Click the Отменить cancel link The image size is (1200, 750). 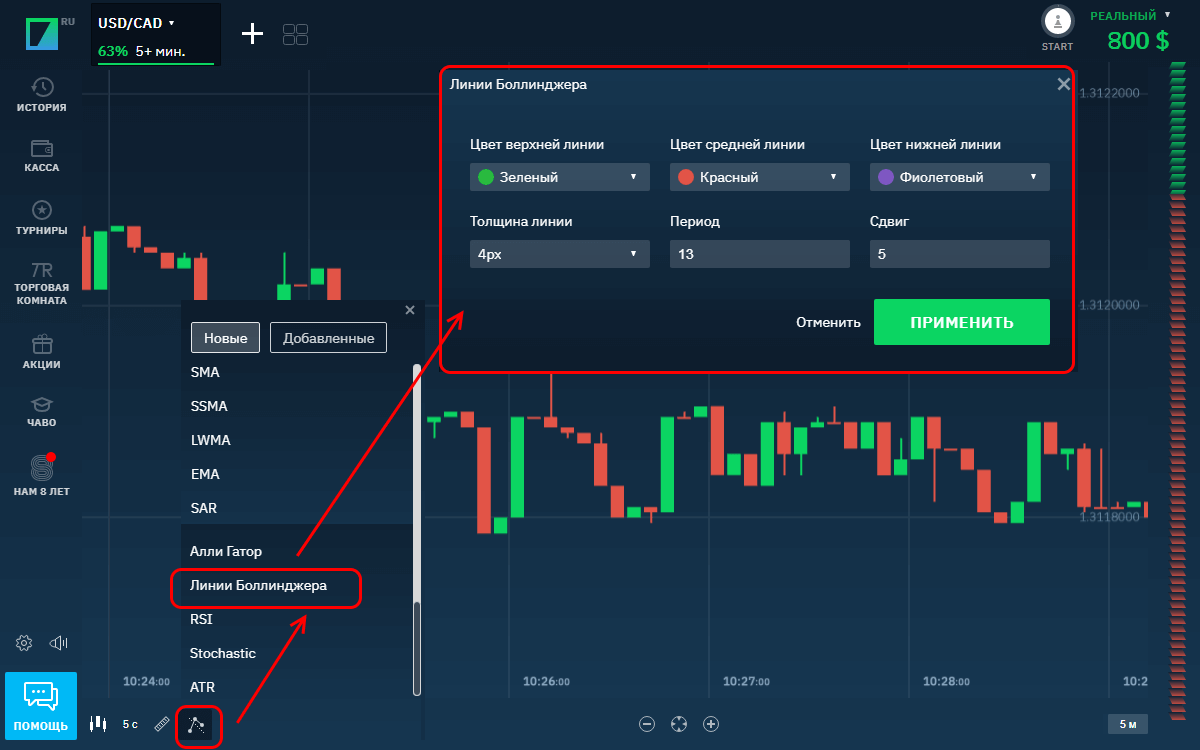828,322
